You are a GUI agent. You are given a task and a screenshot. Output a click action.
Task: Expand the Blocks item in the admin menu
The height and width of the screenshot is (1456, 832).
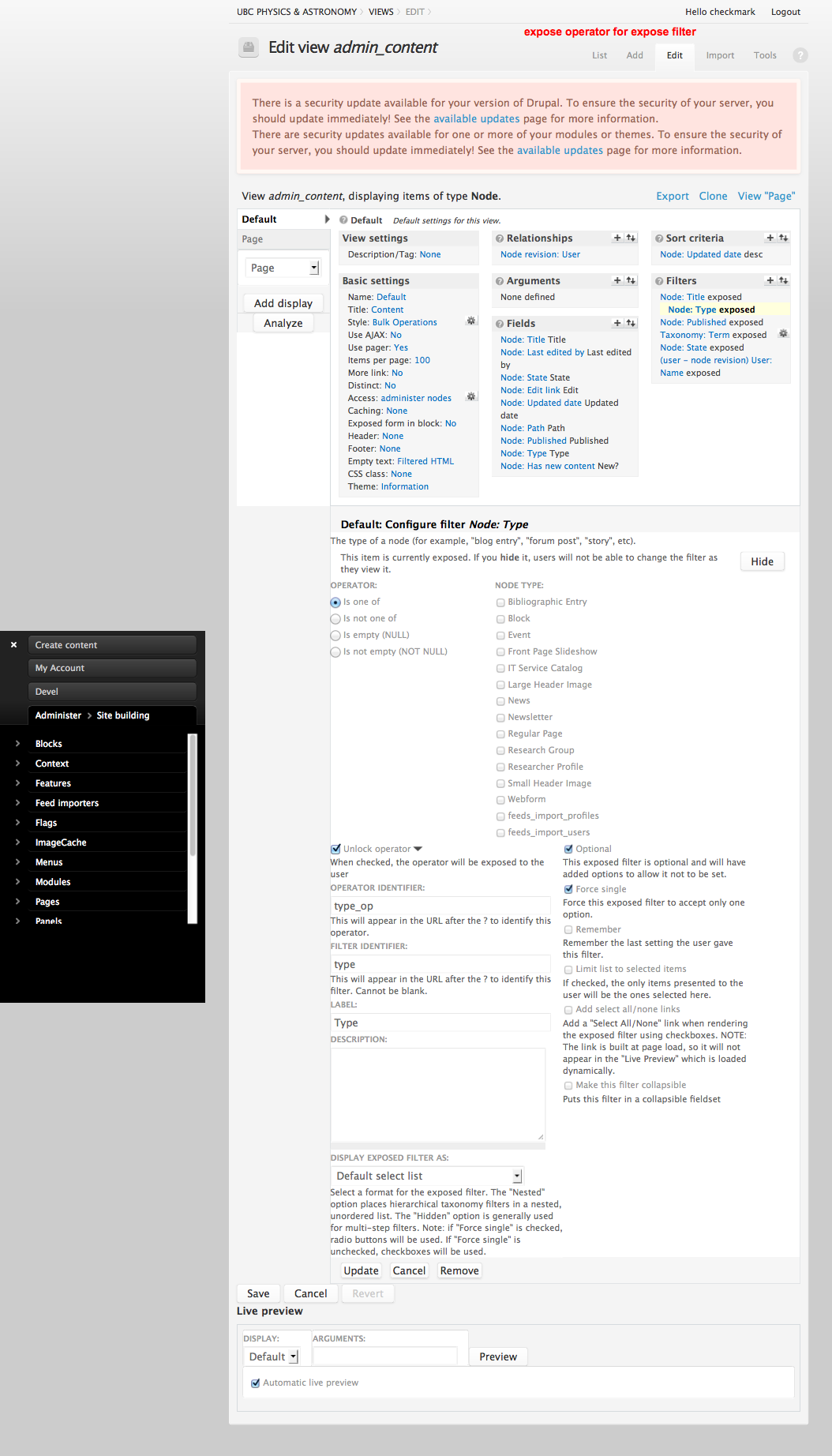tap(17, 744)
